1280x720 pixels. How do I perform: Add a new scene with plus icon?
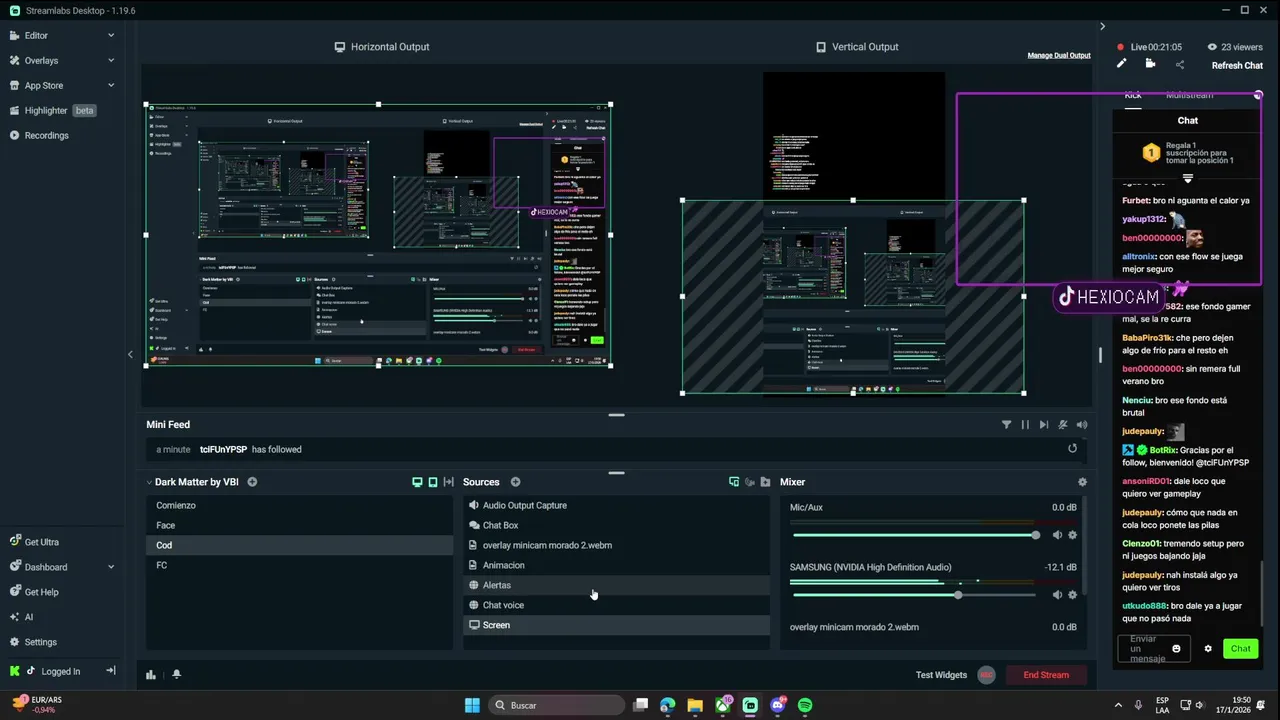coord(252,482)
